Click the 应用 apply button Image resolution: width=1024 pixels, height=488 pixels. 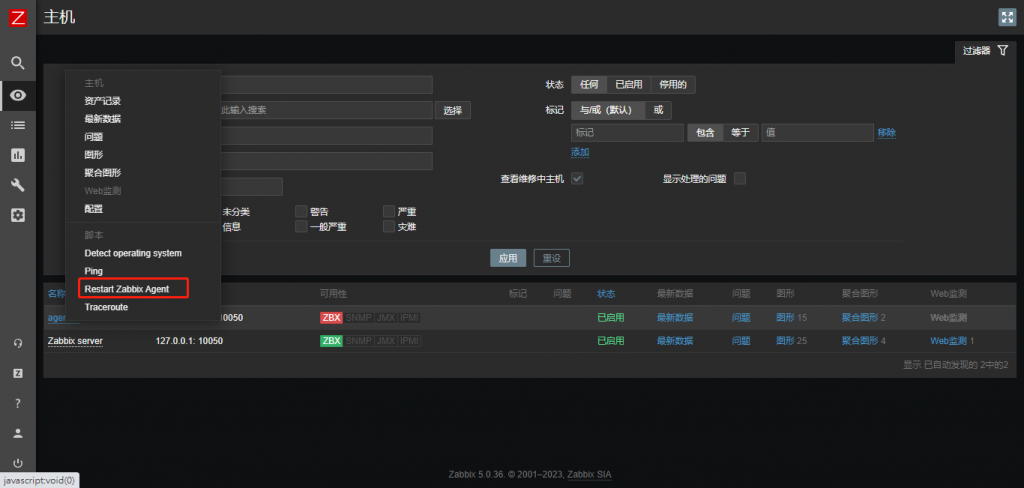point(508,258)
